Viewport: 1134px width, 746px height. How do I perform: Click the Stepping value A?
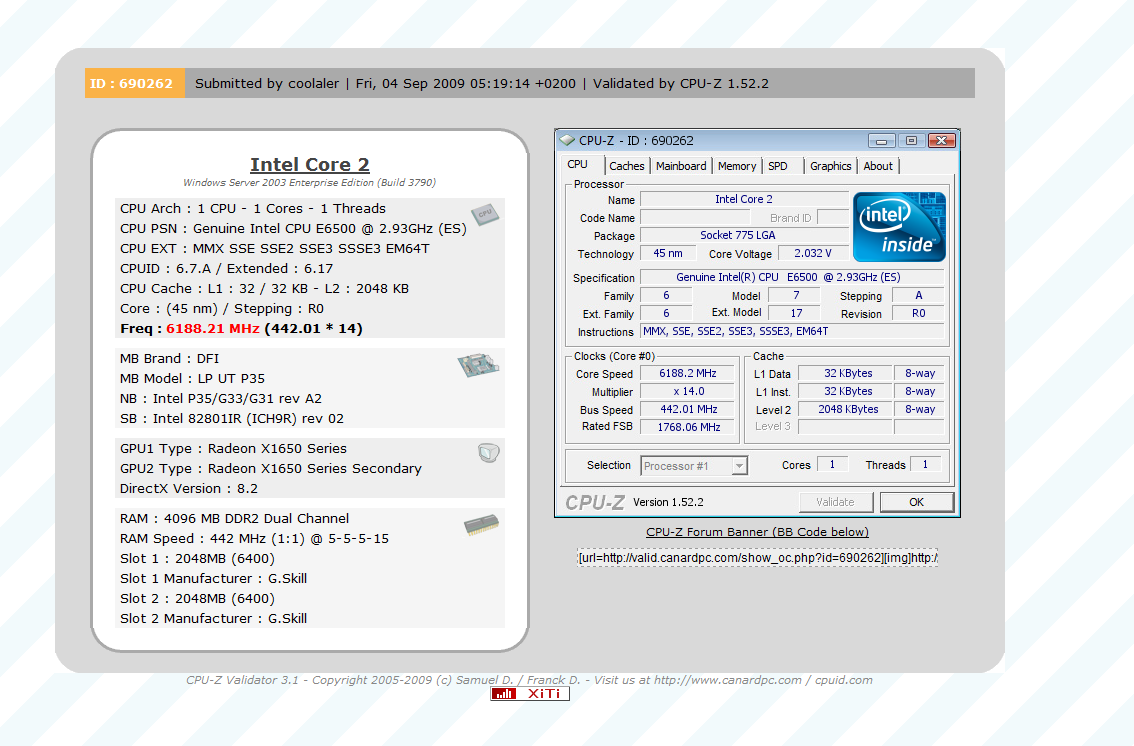coord(918,296)
